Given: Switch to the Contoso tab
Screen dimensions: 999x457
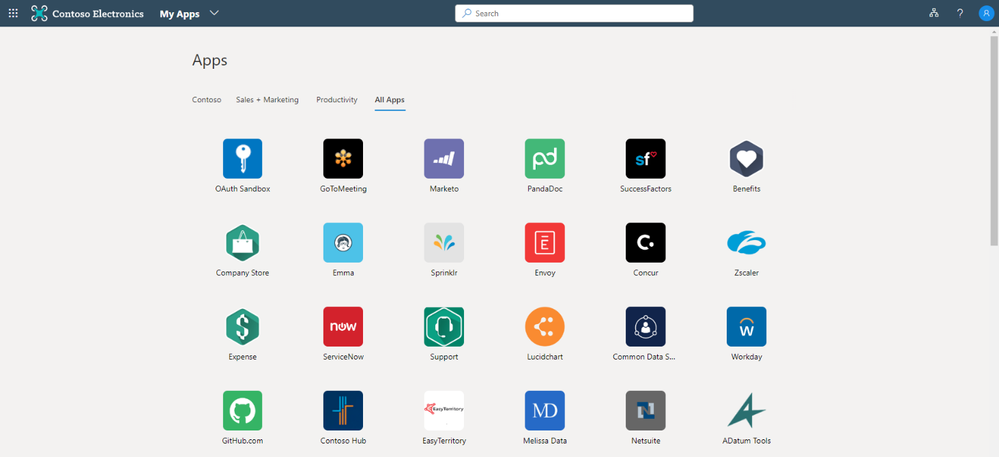Looking at the screenshot, I should 206,100.
